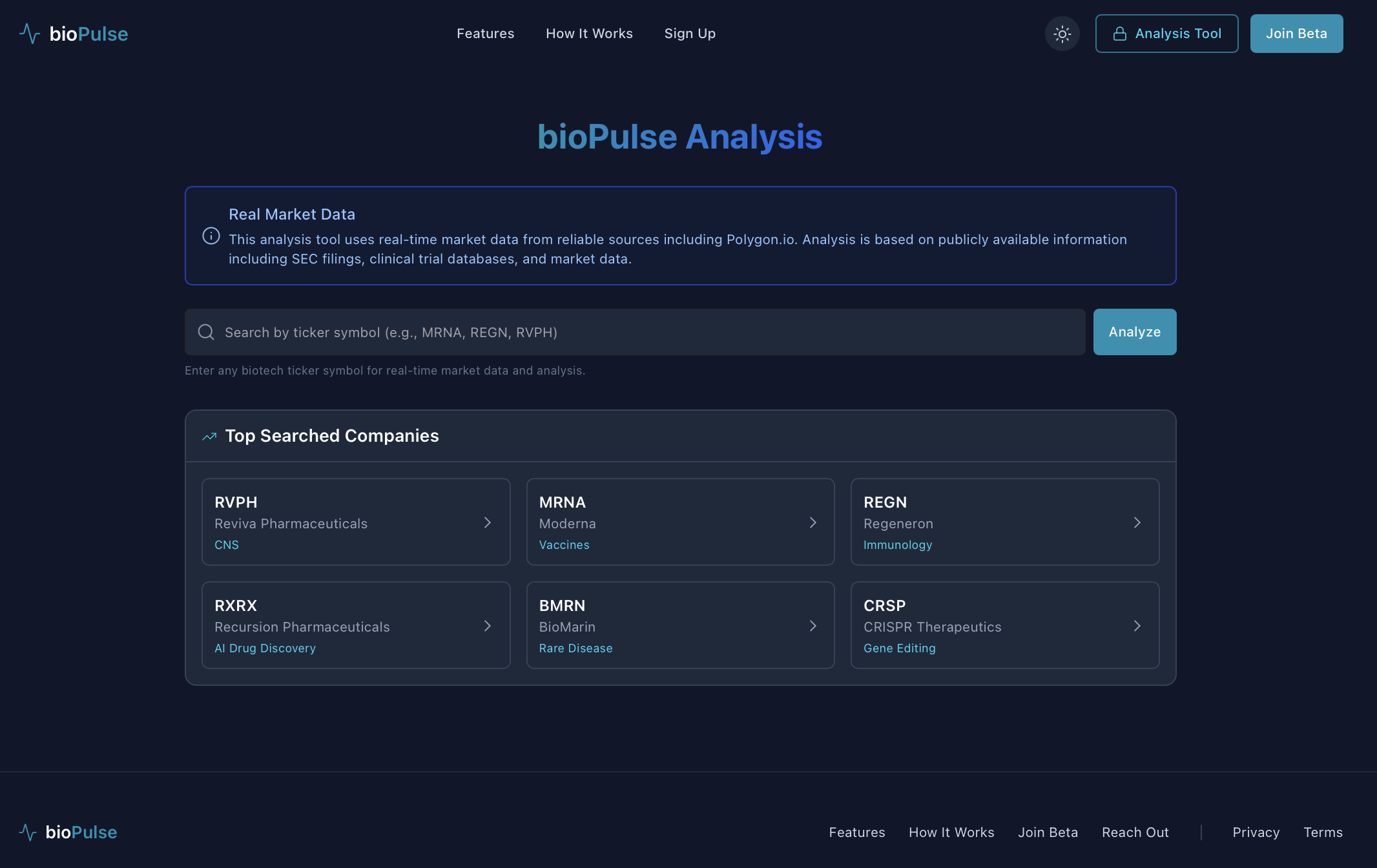Image resolution: width=1377 pixels, height=868 pixels.
Task: Click the Analyze button
Action: click(x=1135, y=332)
